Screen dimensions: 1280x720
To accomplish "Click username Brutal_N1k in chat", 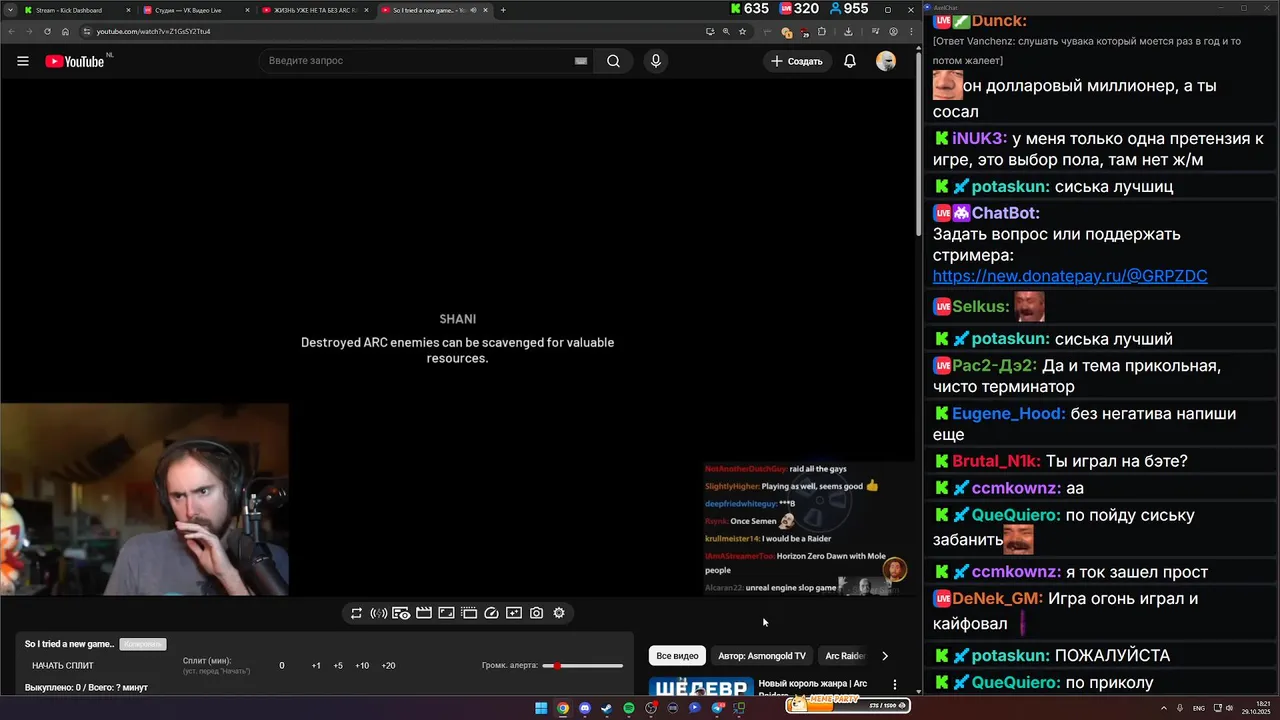I will [996, 461].
